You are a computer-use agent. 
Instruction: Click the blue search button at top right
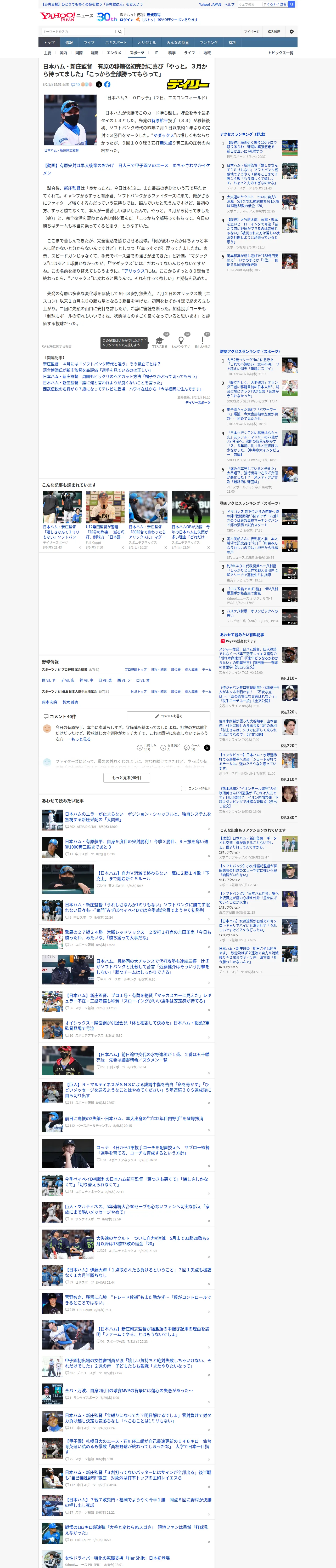(x=292, y=4)
